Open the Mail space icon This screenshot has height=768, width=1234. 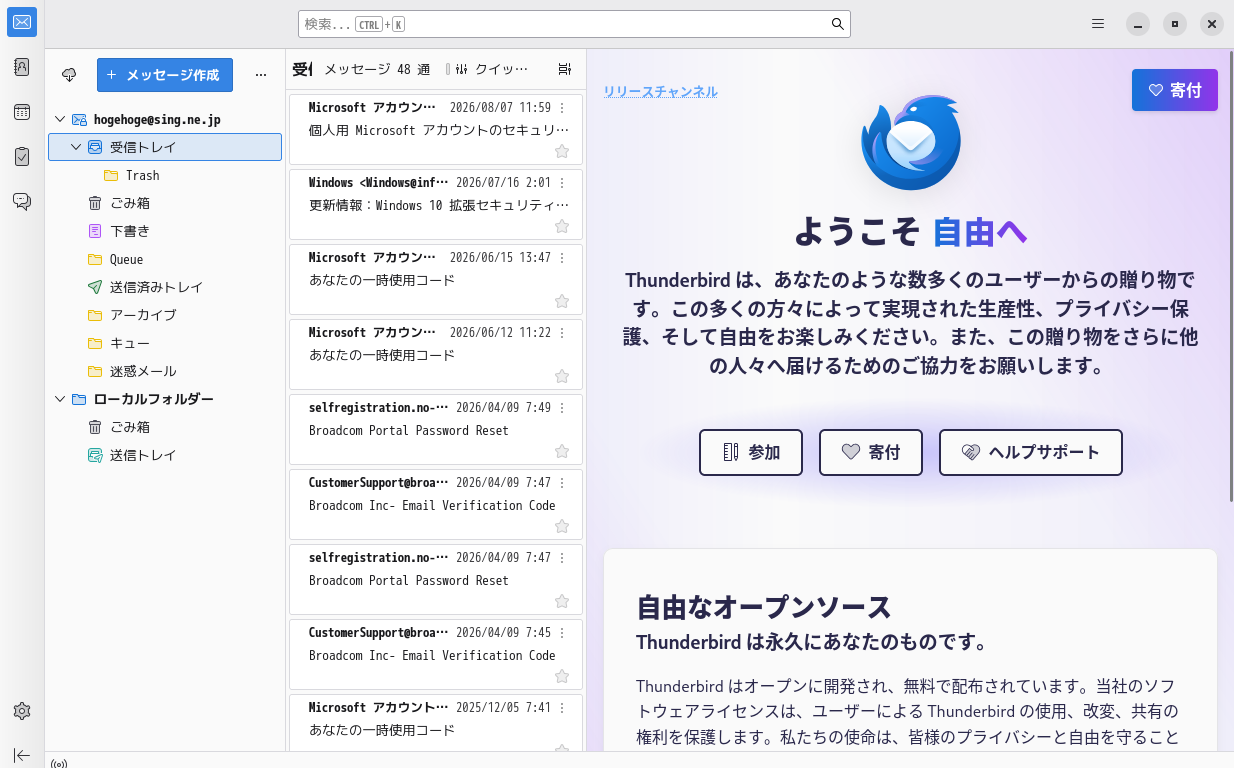tap(22, 22)
